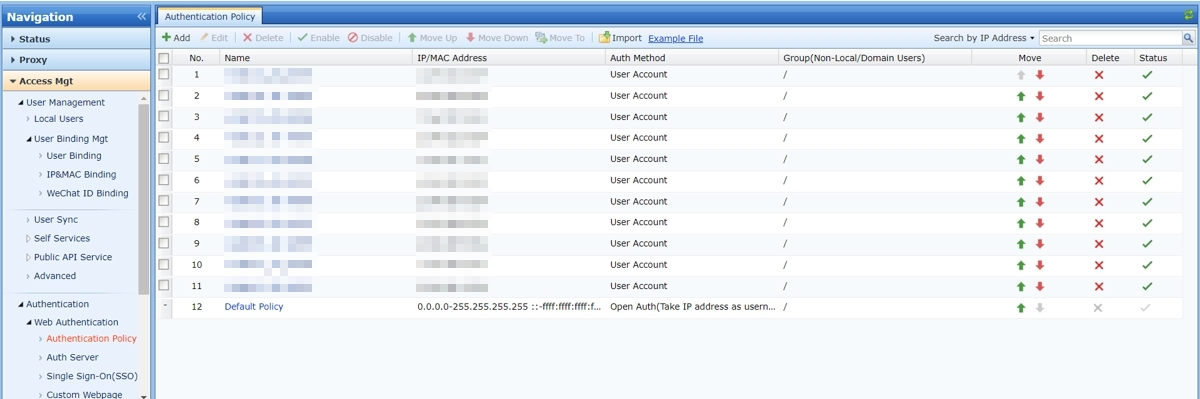Screen dimensions: 1200x399
Task: Tick the checkbox for row 8
Action: pos(164,222)
